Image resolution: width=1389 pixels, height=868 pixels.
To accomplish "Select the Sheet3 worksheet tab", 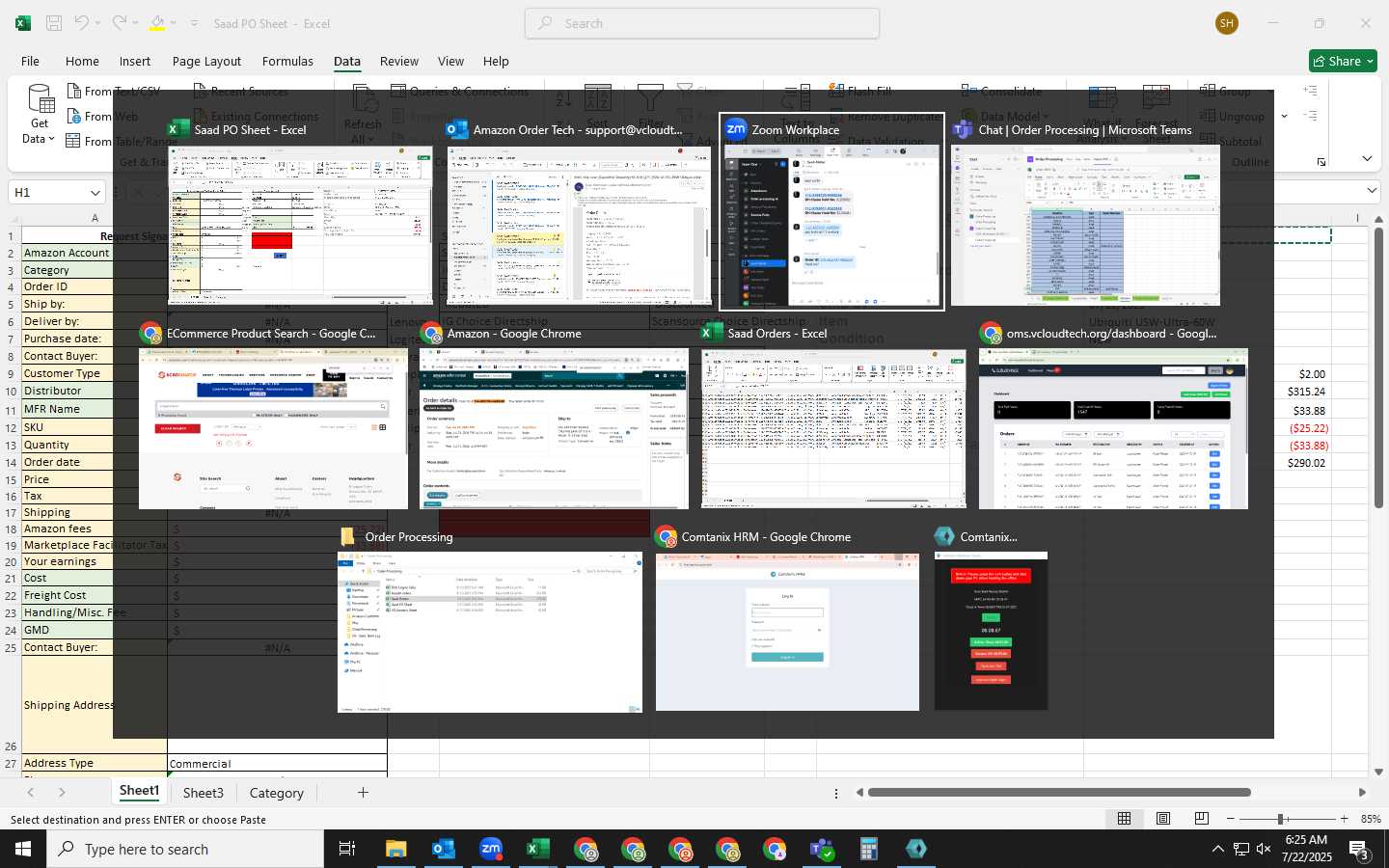I will 204,793.
